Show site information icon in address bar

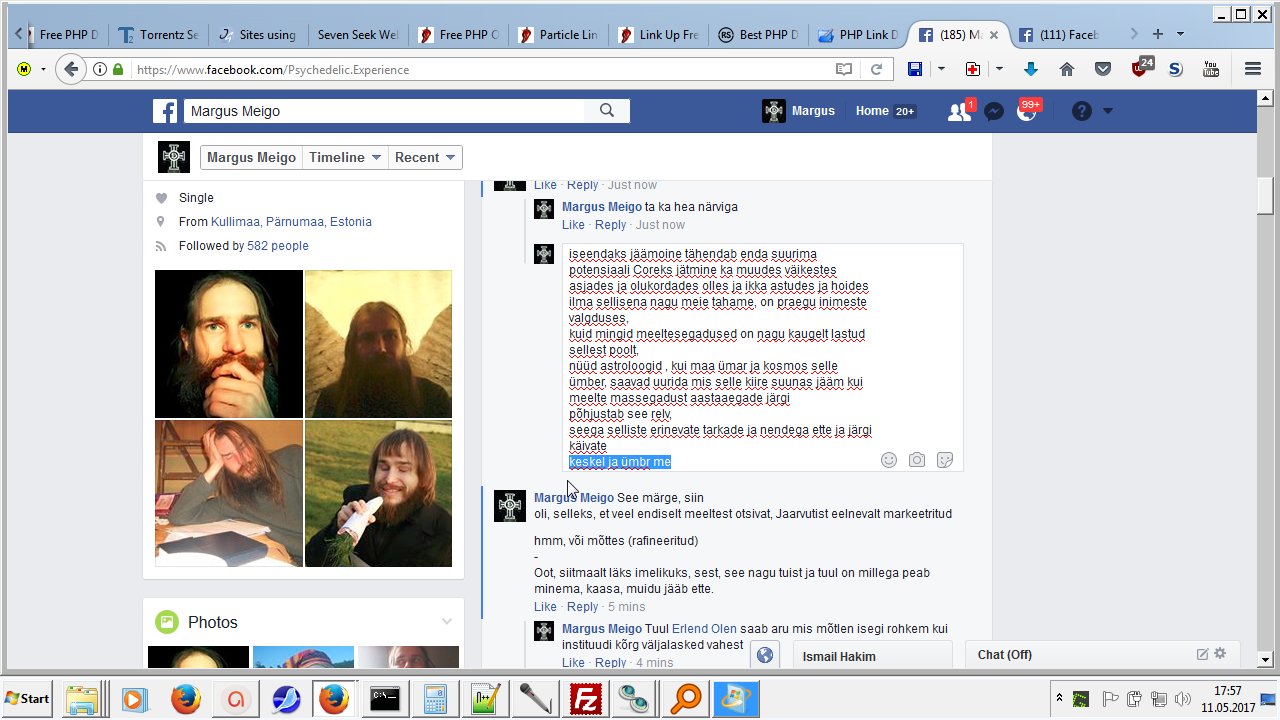[100, 69]
